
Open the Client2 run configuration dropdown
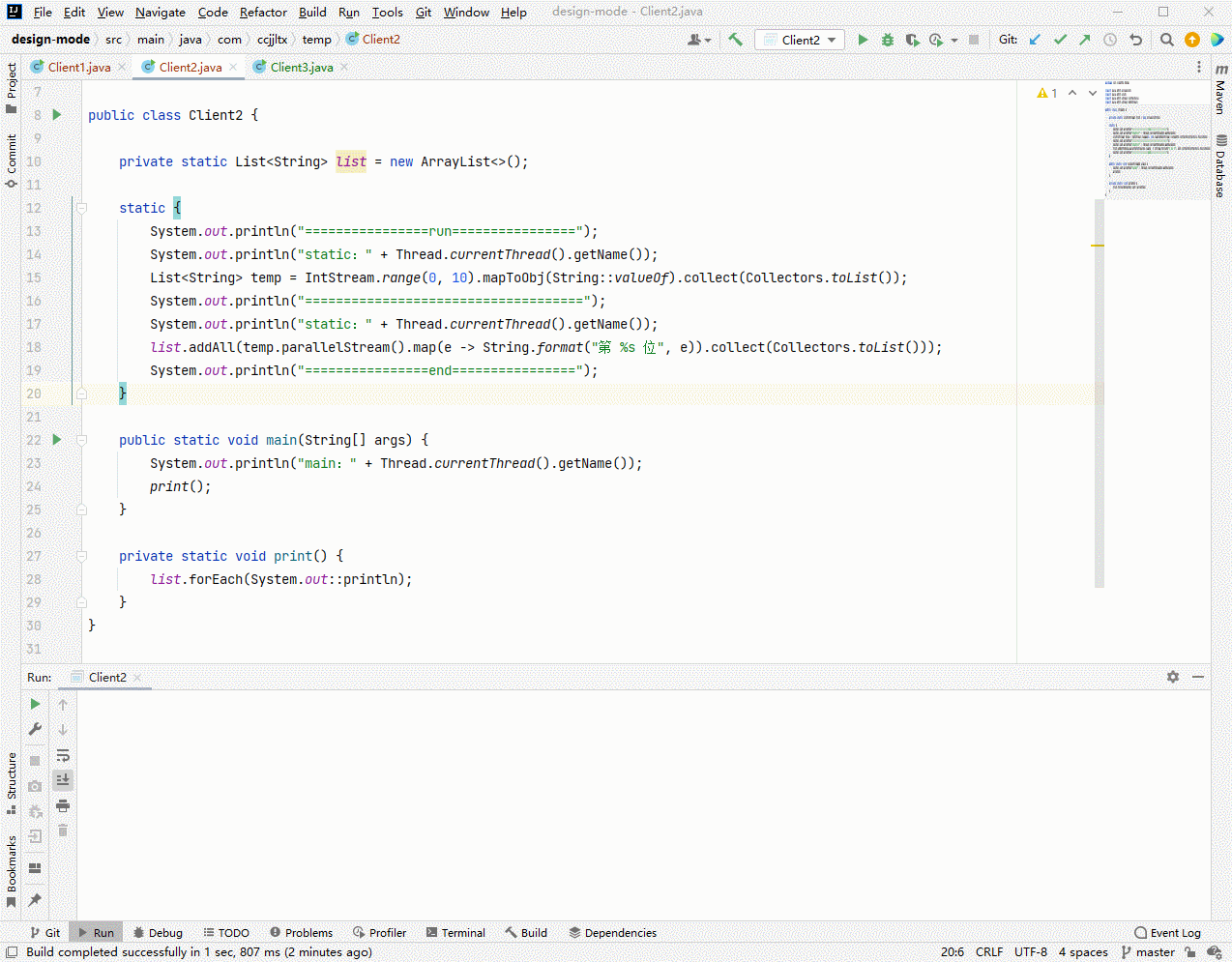(800, 40)
